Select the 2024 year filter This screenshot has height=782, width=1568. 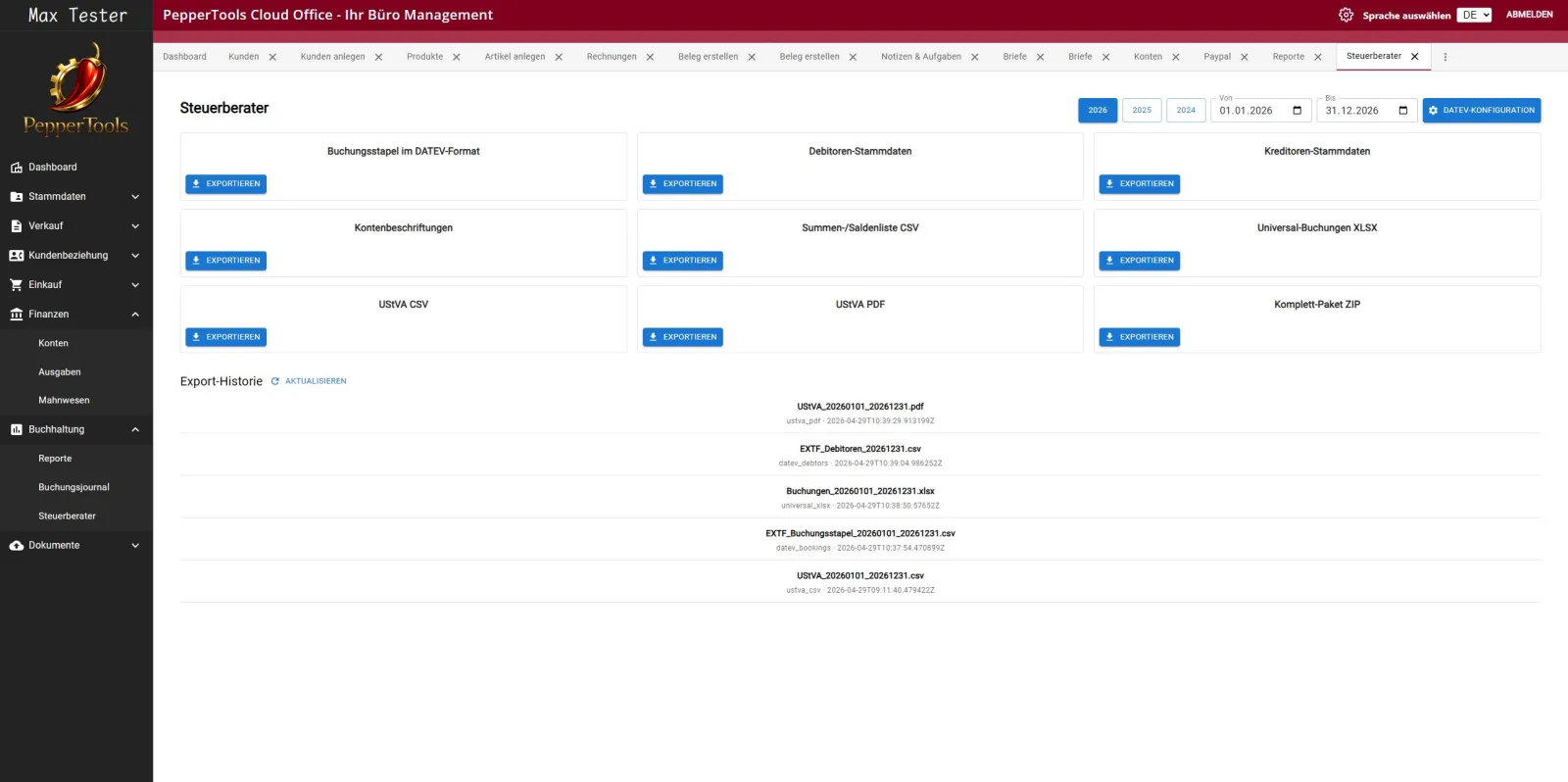click(1186, 111)
